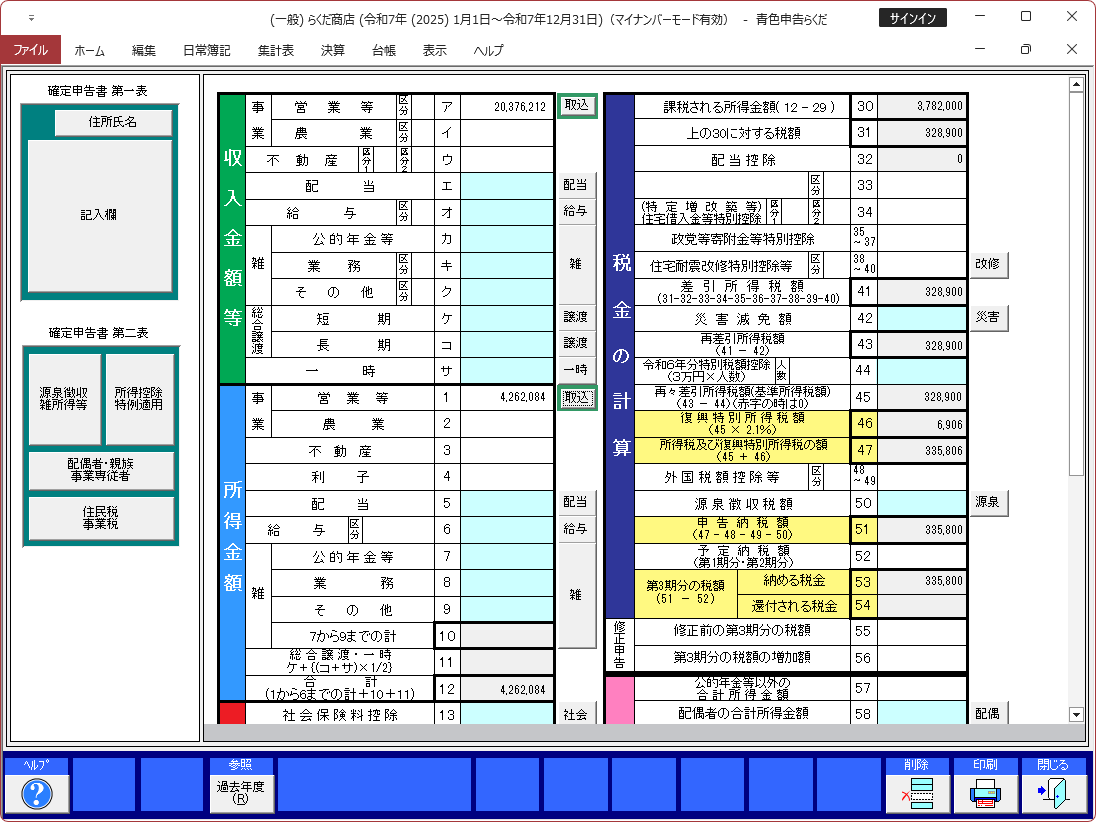This screenshot has height=822, width=1096.
Task: Click the 災害 button next to row 42
Action: click(x=988, y=318)
